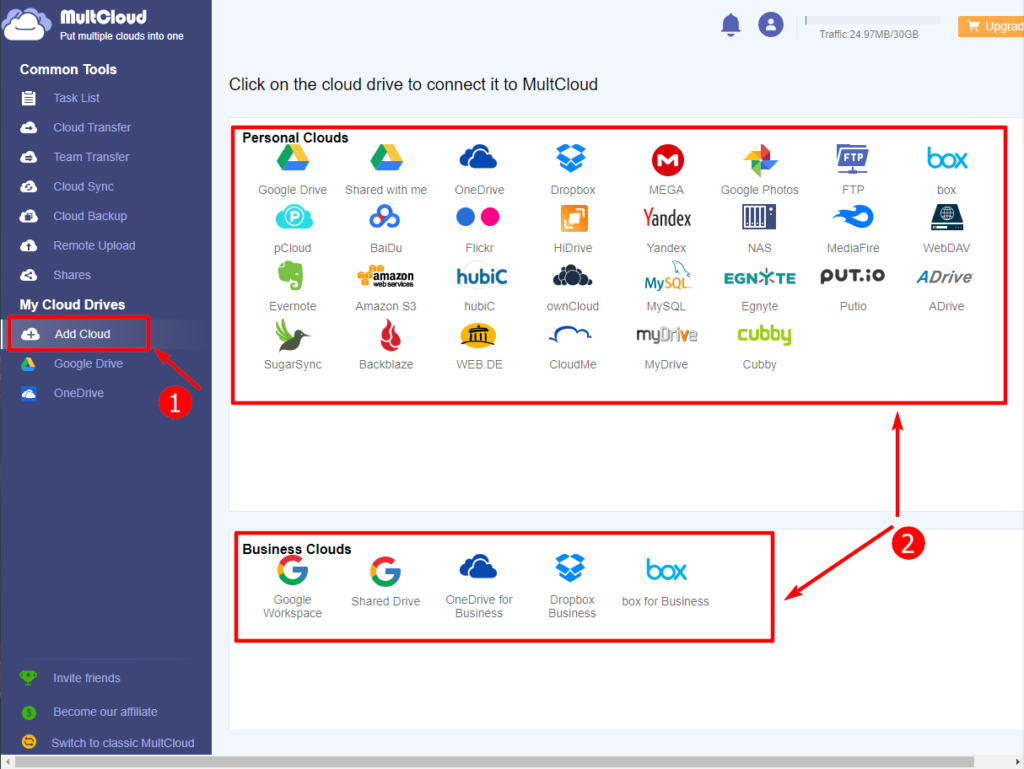The height and width of the screenshot is (769, 1024).
Task: Click the SugarSync hummingbird icon
Action: coord(293,334)
